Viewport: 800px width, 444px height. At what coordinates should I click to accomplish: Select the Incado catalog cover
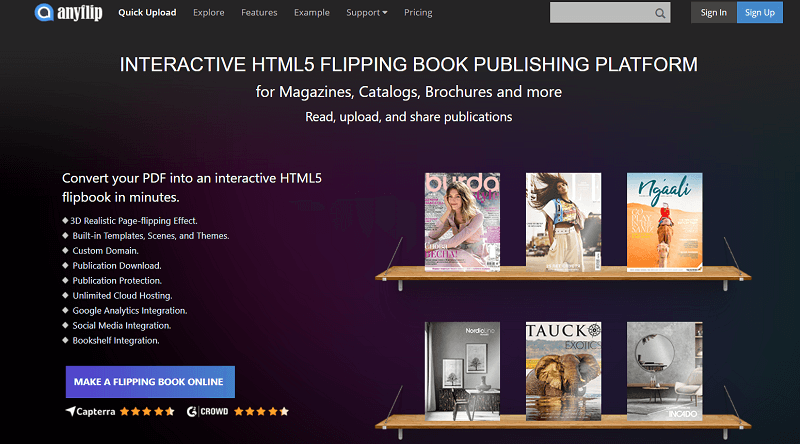[664, 368]
